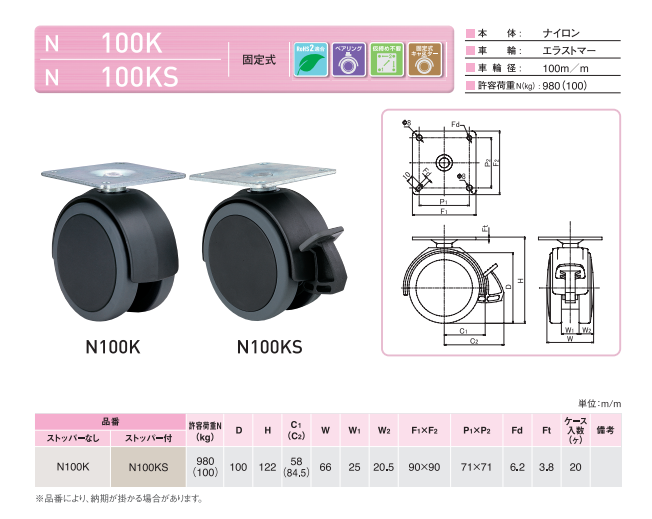Click the pink bullet beside 本体
652x519 pixels.
pos(471,34)
